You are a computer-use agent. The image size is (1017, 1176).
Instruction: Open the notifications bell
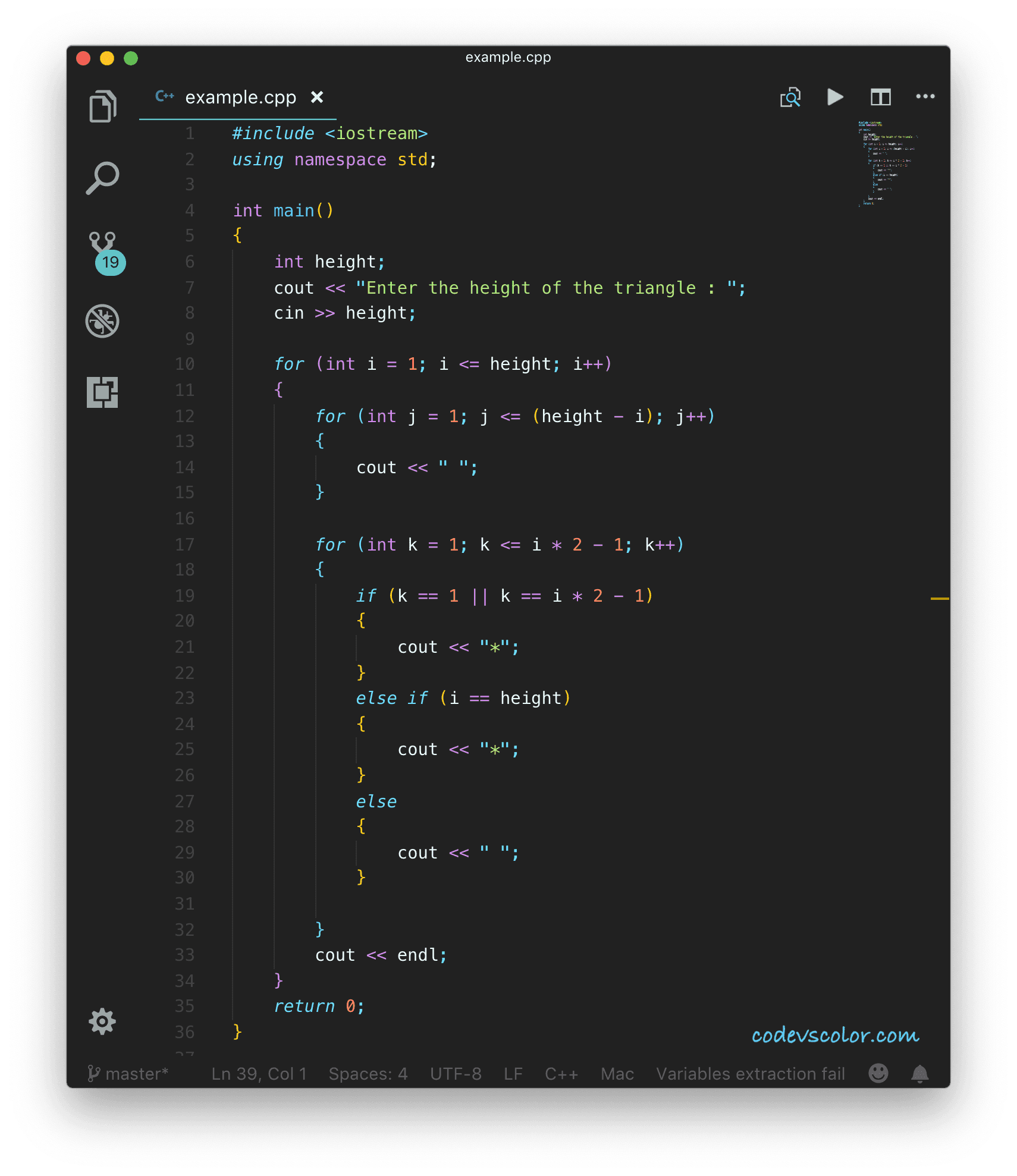pyautogui.click(x=919, y=1074)
